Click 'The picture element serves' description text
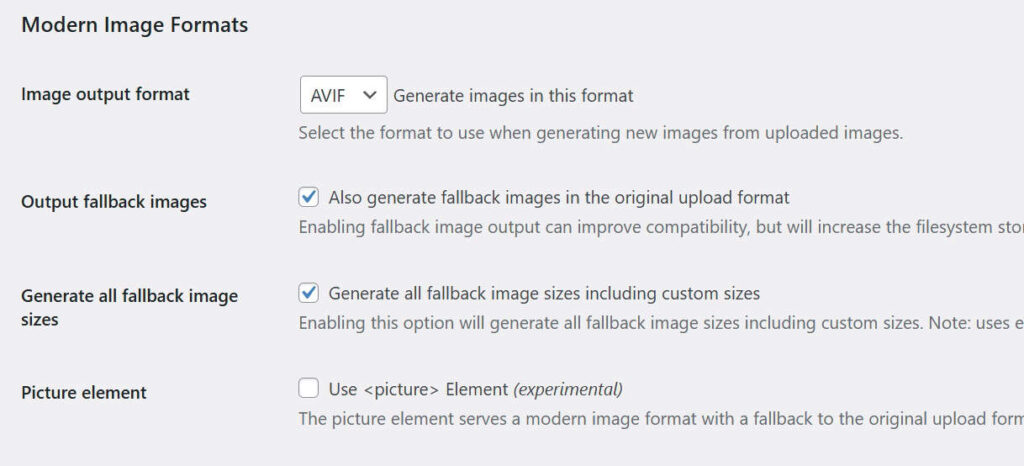 [x=660, y=418]
